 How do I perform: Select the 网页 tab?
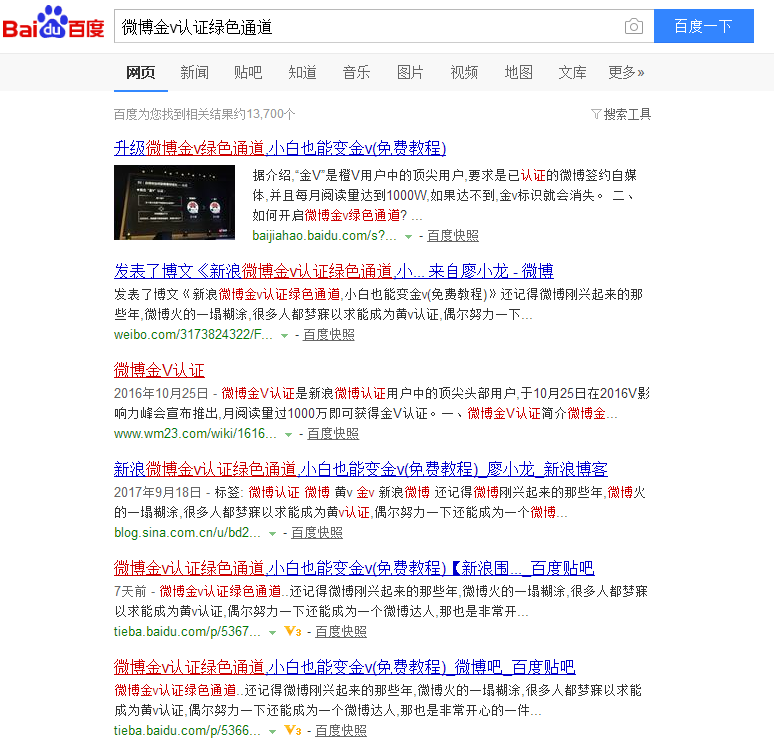pyautogui.click(x=141, y=73)
